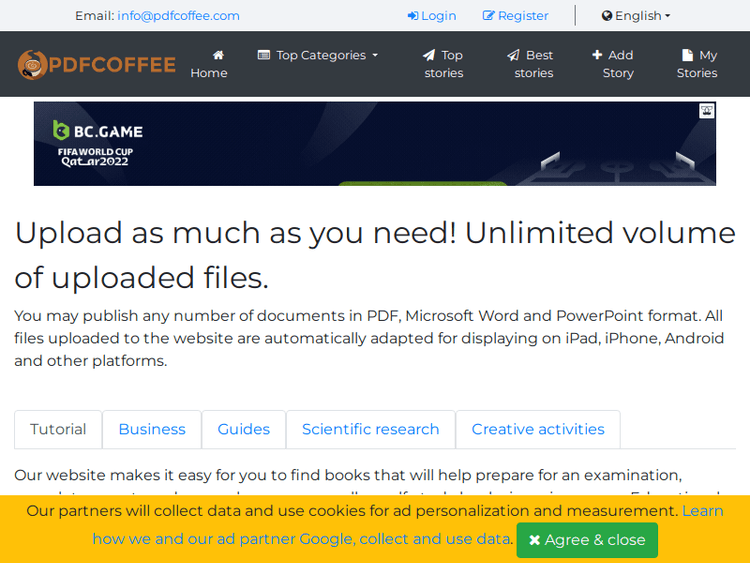Open My Stories document icon
750x563 pixels.
click(x=687, y=55)
